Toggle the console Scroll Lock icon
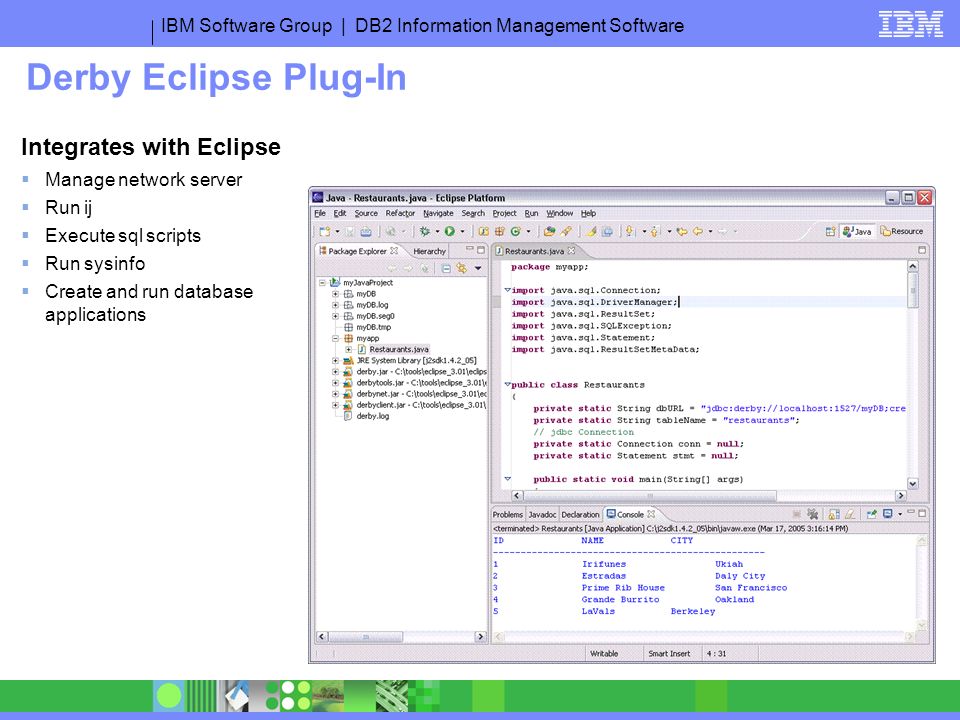 (833, 514)
